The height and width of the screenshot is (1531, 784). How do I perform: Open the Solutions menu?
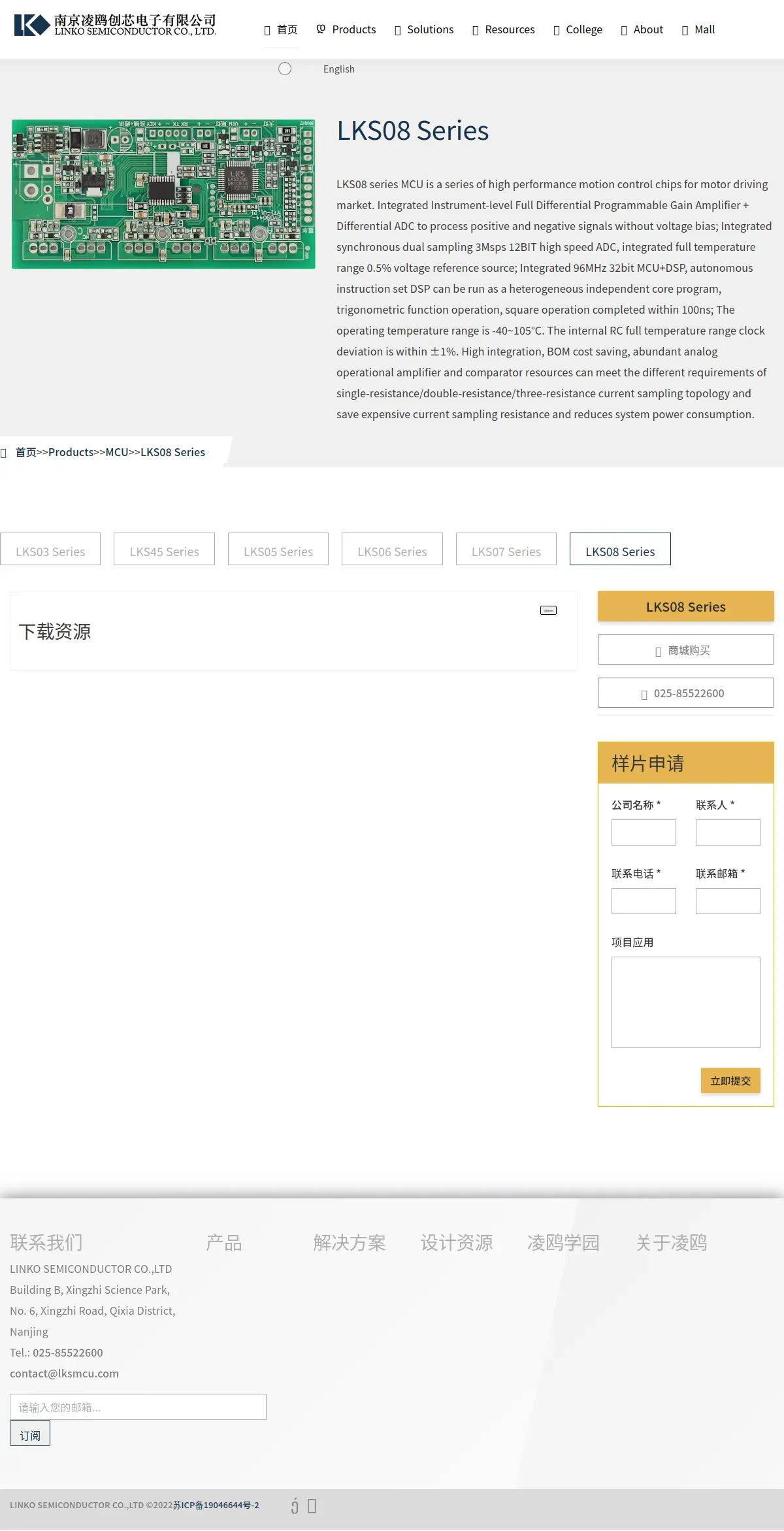click(x=424, y=29)
